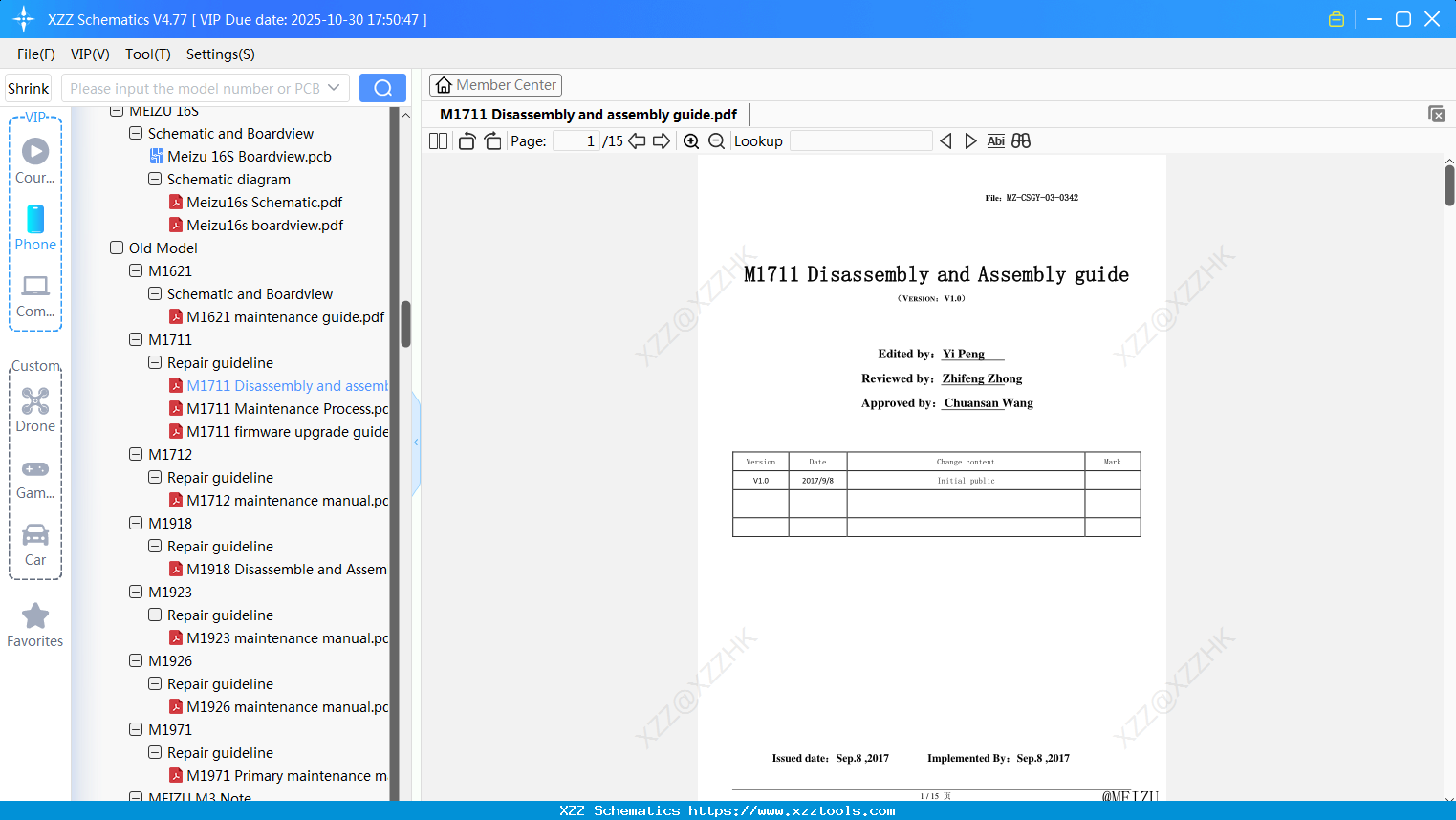Screen dimensions: 1456x820
Task: Toggle two-page view in PDF toolbar
Action: 439,140
